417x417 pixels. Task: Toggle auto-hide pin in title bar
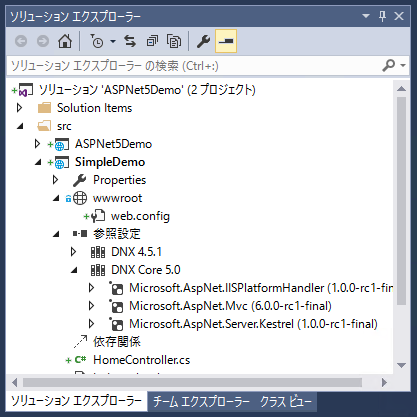(x=382, y=16)
